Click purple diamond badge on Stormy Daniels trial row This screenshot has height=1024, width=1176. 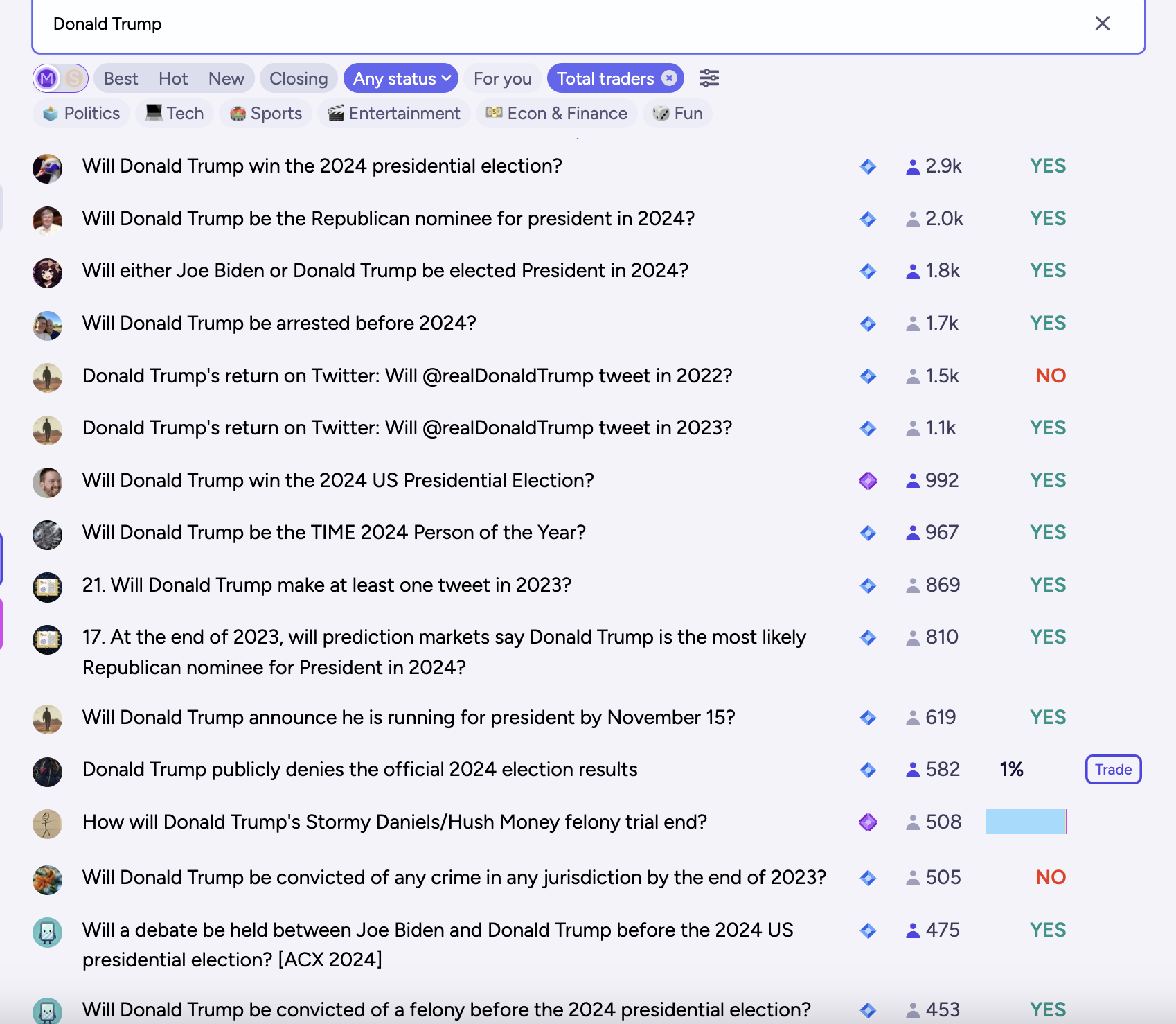[868, 822]
